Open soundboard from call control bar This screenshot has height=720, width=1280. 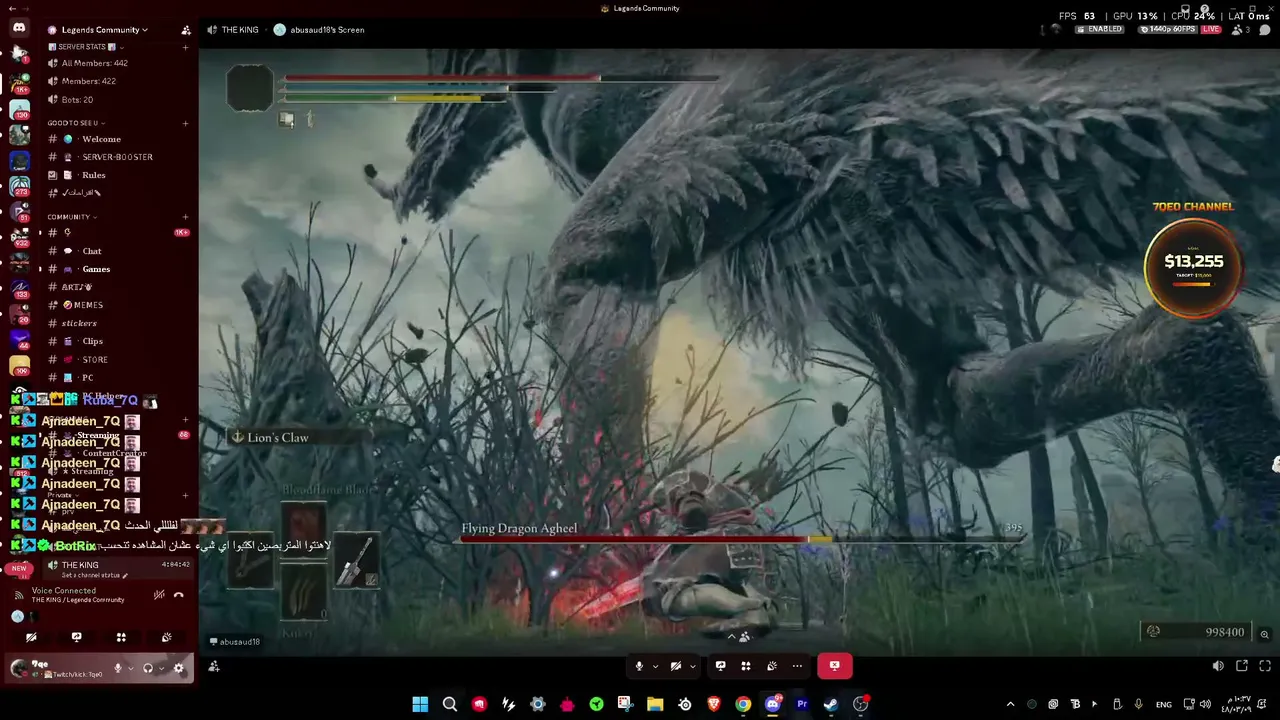(x=772, y=666)
